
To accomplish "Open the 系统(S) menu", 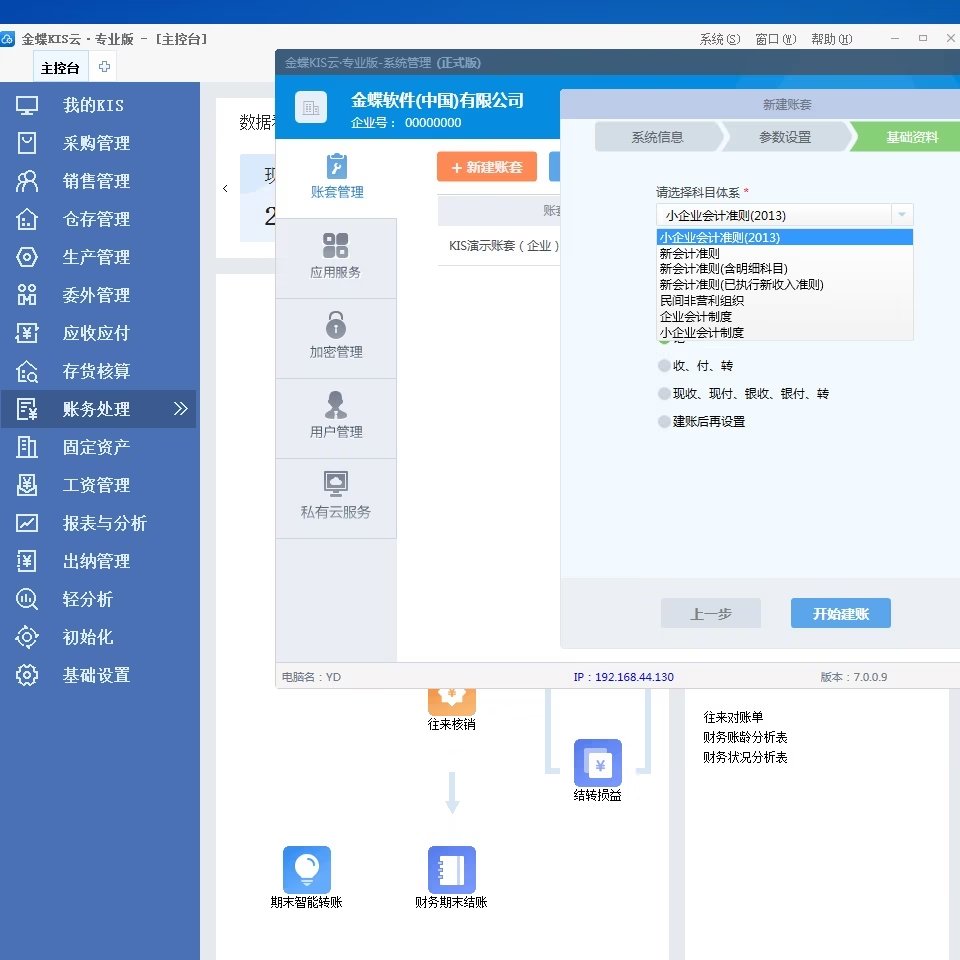I will pyautogui.click(x=719, y=39).
